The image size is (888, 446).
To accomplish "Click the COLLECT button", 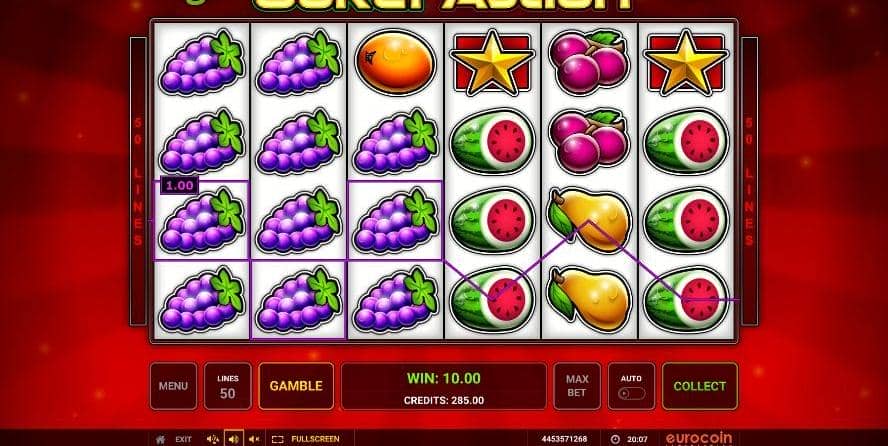I will tap(700, 386).
